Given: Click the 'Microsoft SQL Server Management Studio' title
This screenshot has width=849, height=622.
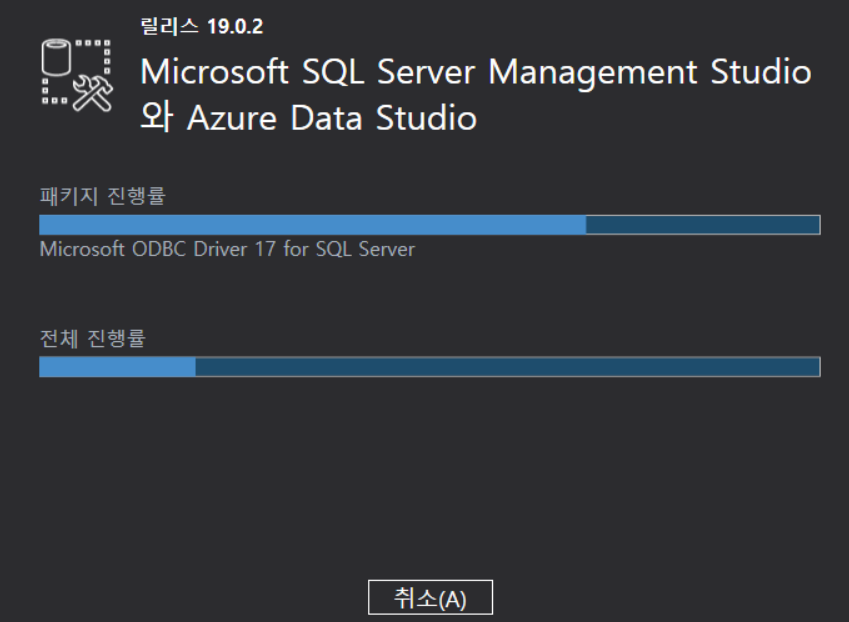Looking at the screenshot, I should click(476, 73).
